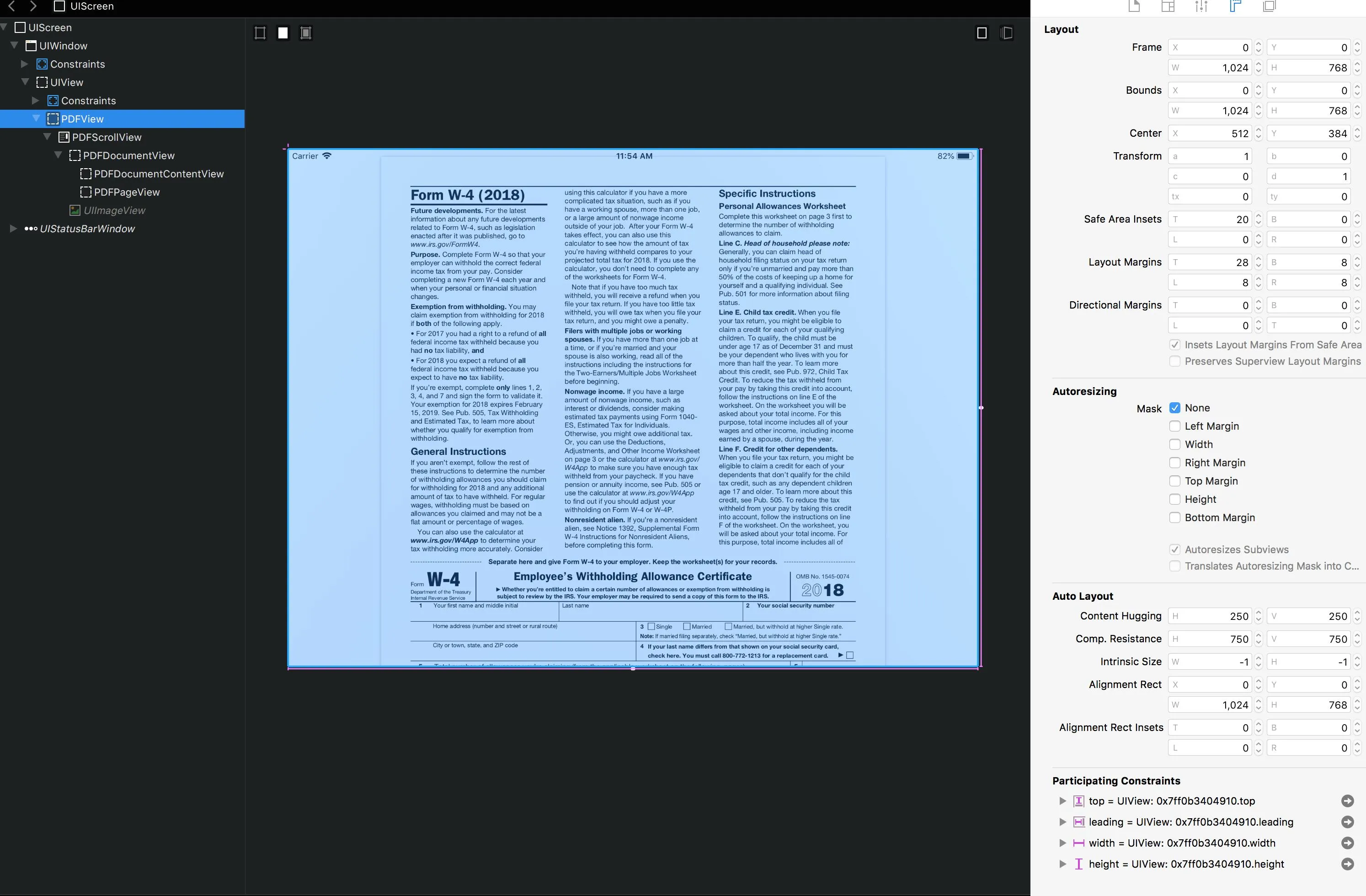The image size is (1366, 896).
Task: Switch the canvas to 2D view
Action: tap(982, 33)
